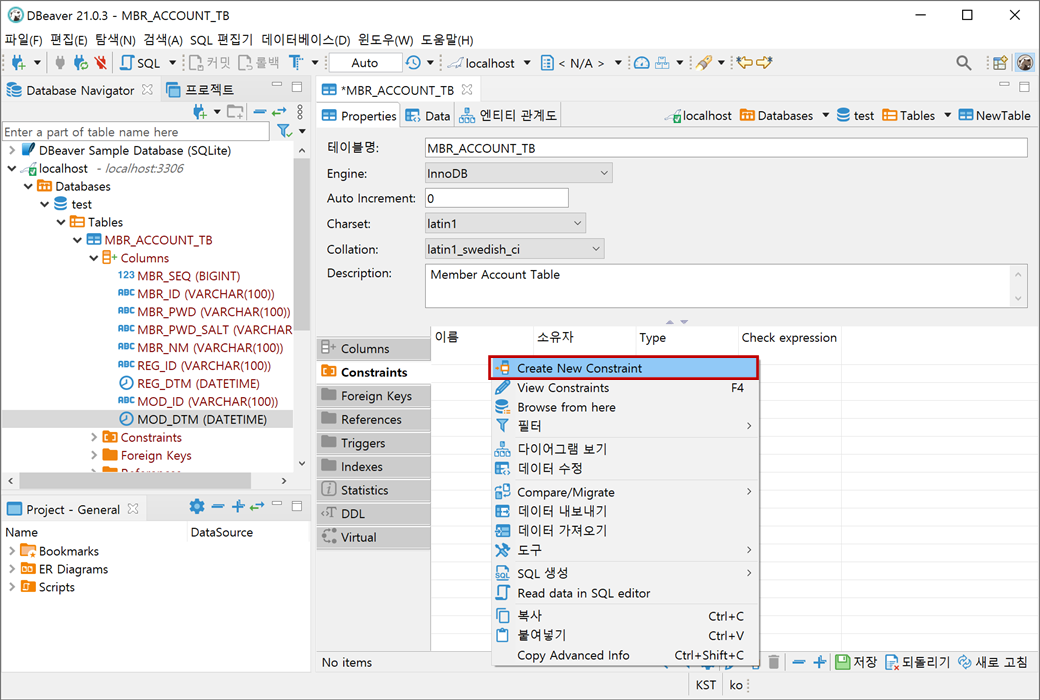Click the bottom bar plus add icon
The width and height of the screenshot is (1040, 700).
pos(820,662)
